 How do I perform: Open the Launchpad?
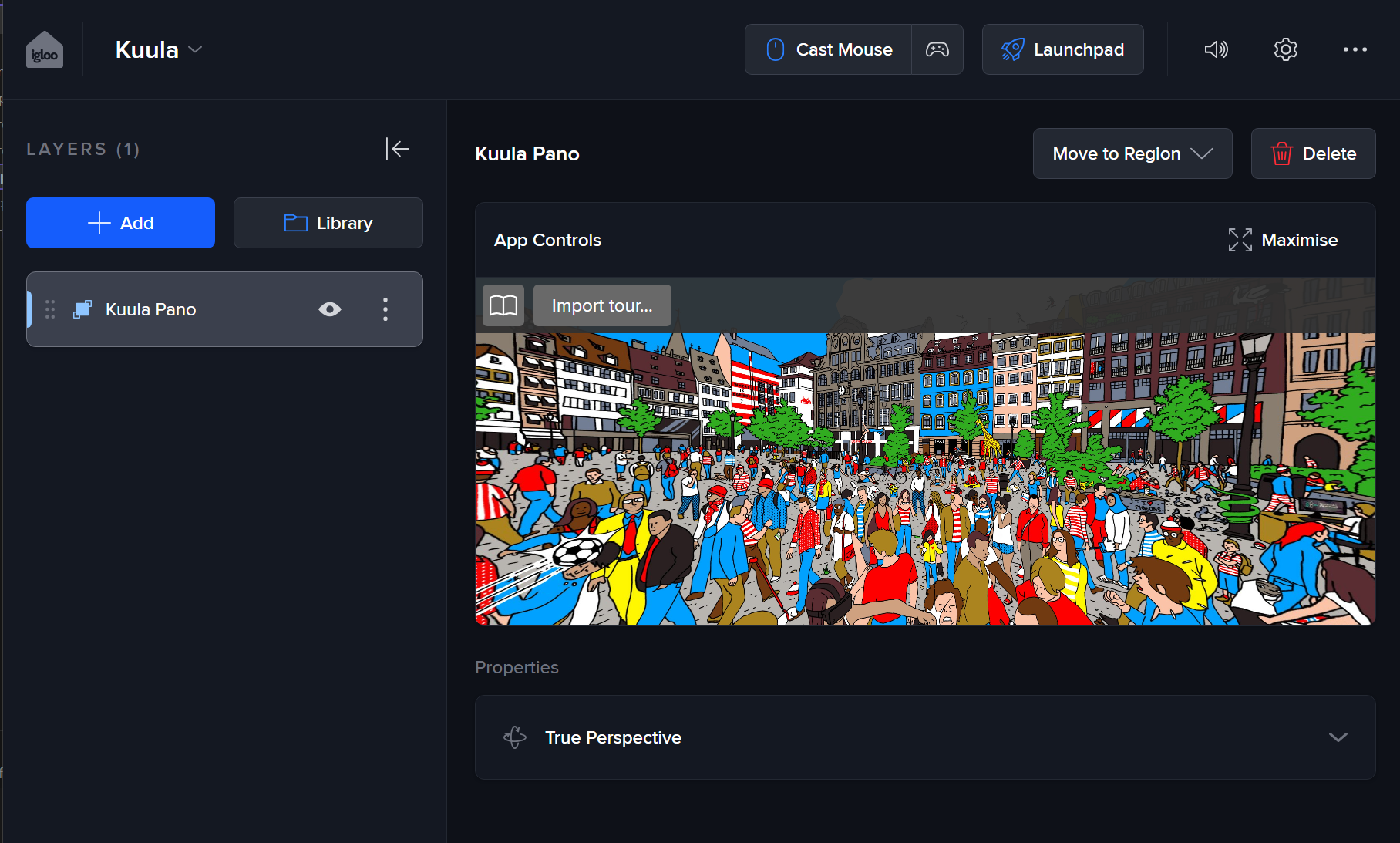coord(1062,50)
